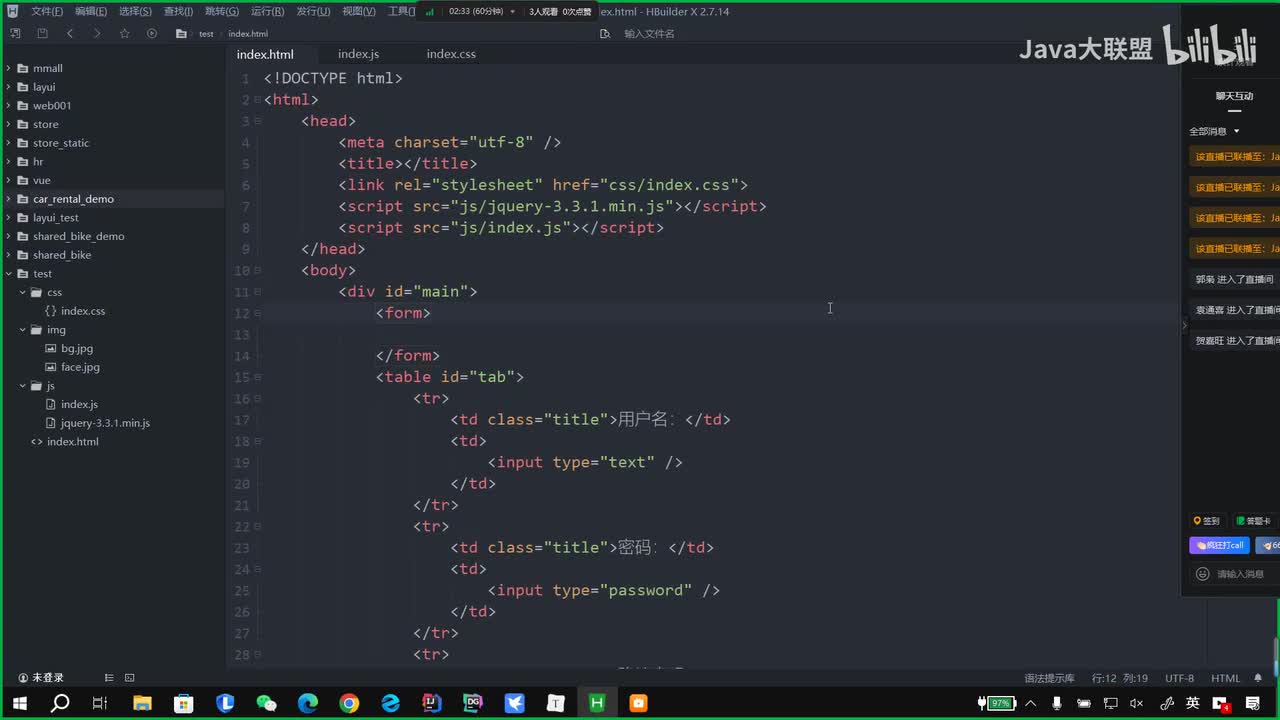The width and height of the screenshot is (1280, 720).
Task: Open the HBuilder logo menu icon
Action: [12, 11]
